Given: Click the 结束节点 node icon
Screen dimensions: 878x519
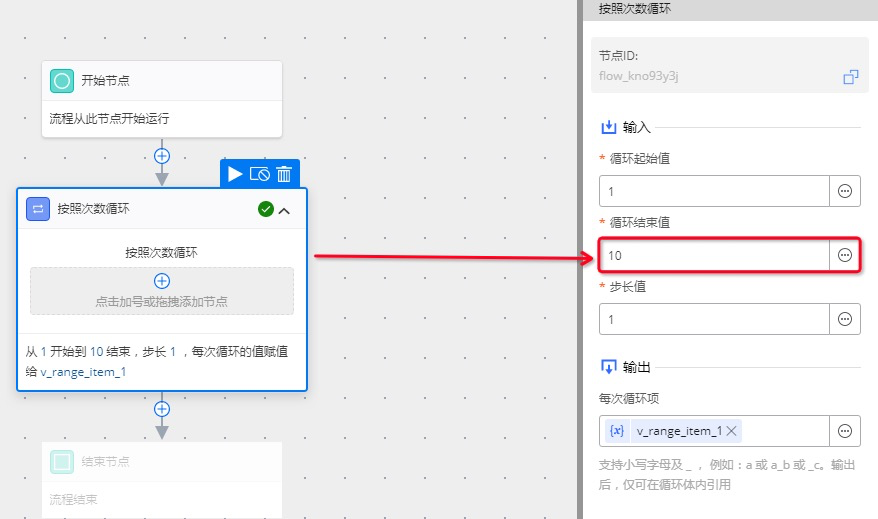Looking at the screenshot, I should (62, 462).
